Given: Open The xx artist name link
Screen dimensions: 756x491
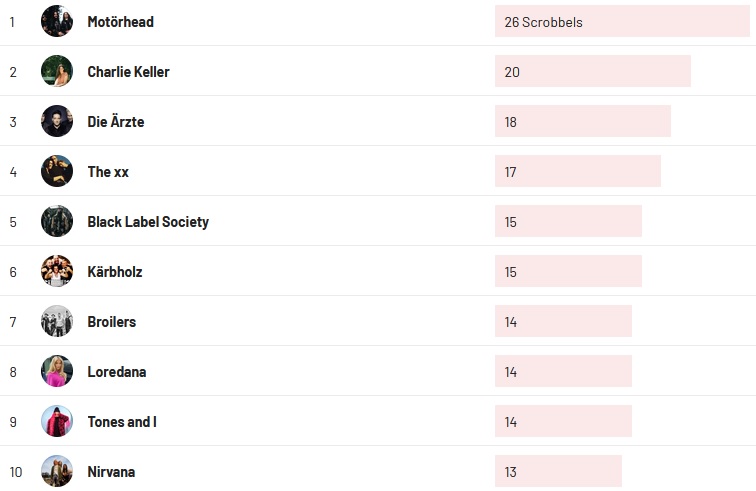Looking at the screenshot, I should [x=108, y=172].
